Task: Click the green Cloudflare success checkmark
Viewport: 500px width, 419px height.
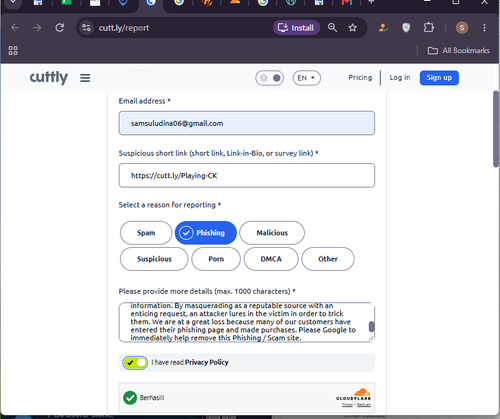Action: coord(130,397)
